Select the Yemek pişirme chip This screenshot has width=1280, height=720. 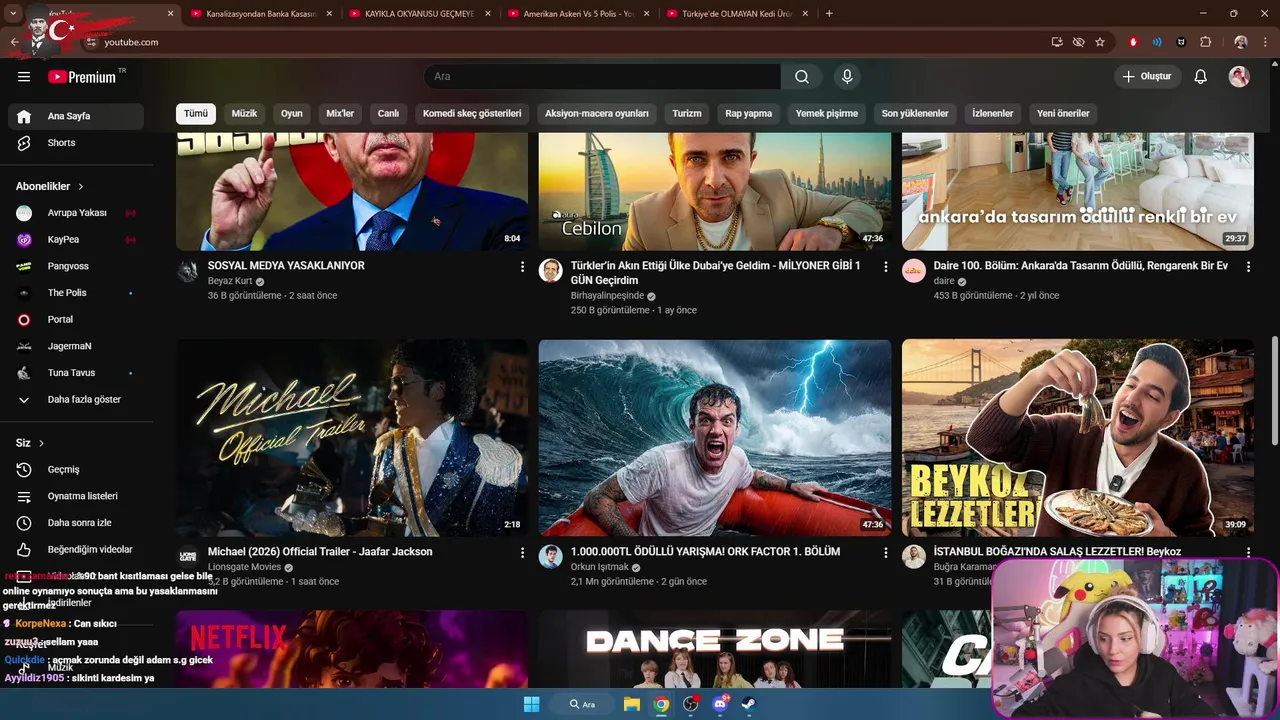click(x=827, y=113)
